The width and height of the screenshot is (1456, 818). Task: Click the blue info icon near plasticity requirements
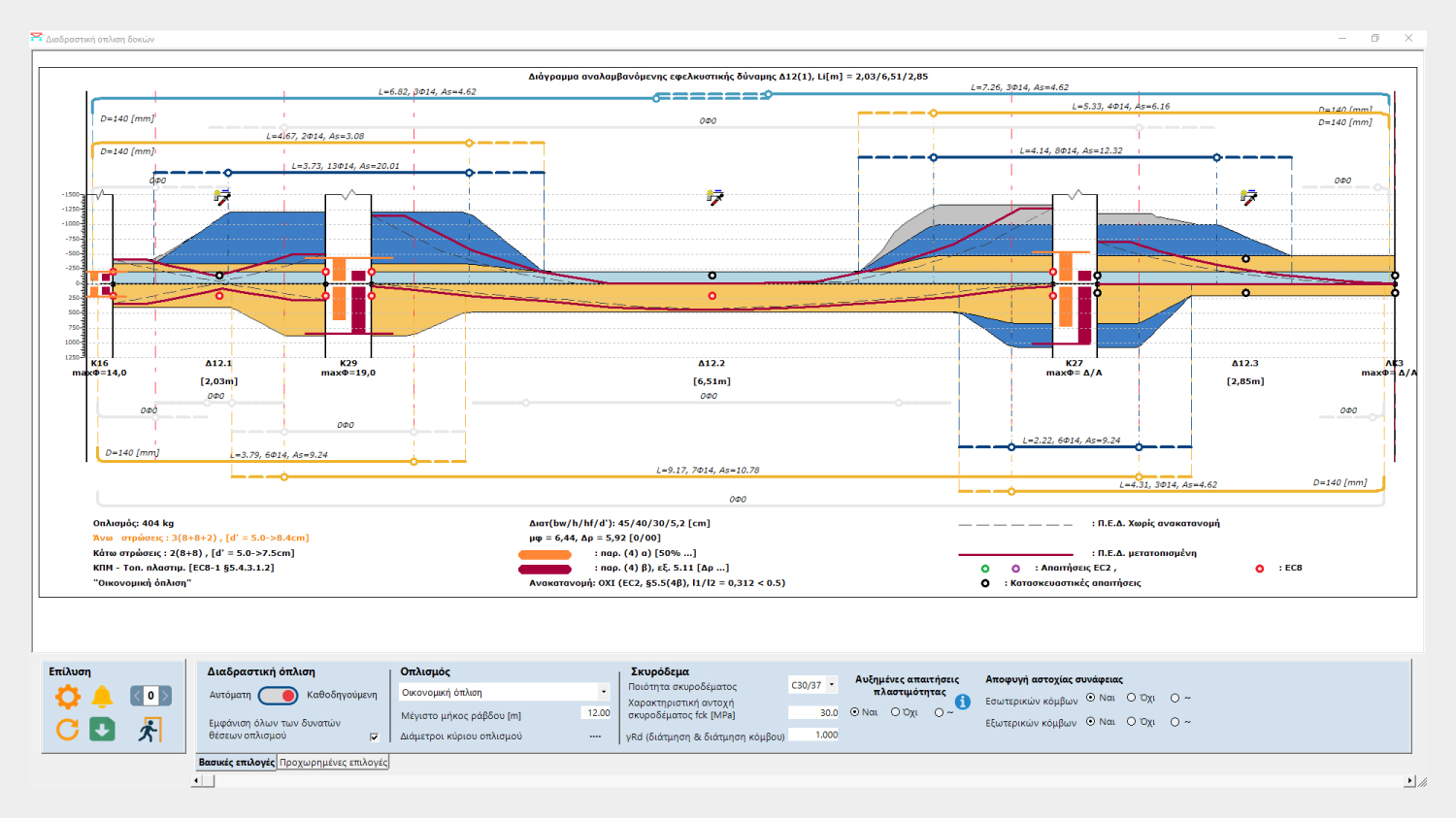coord(962,702)
